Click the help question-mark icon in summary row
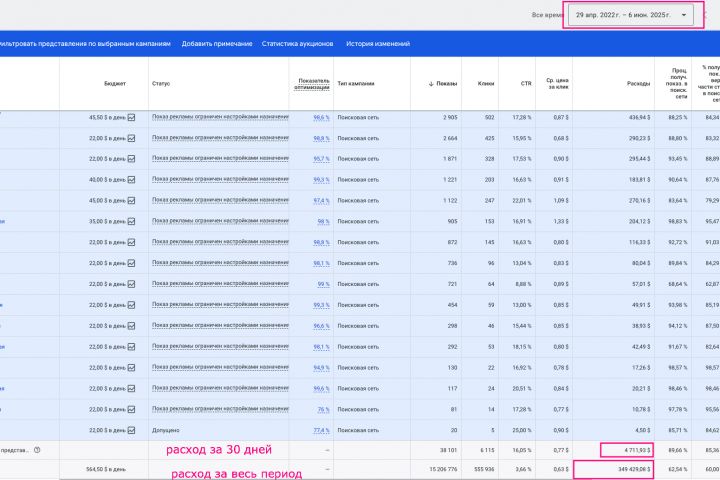The image size is (720, 480). (37, 450)
